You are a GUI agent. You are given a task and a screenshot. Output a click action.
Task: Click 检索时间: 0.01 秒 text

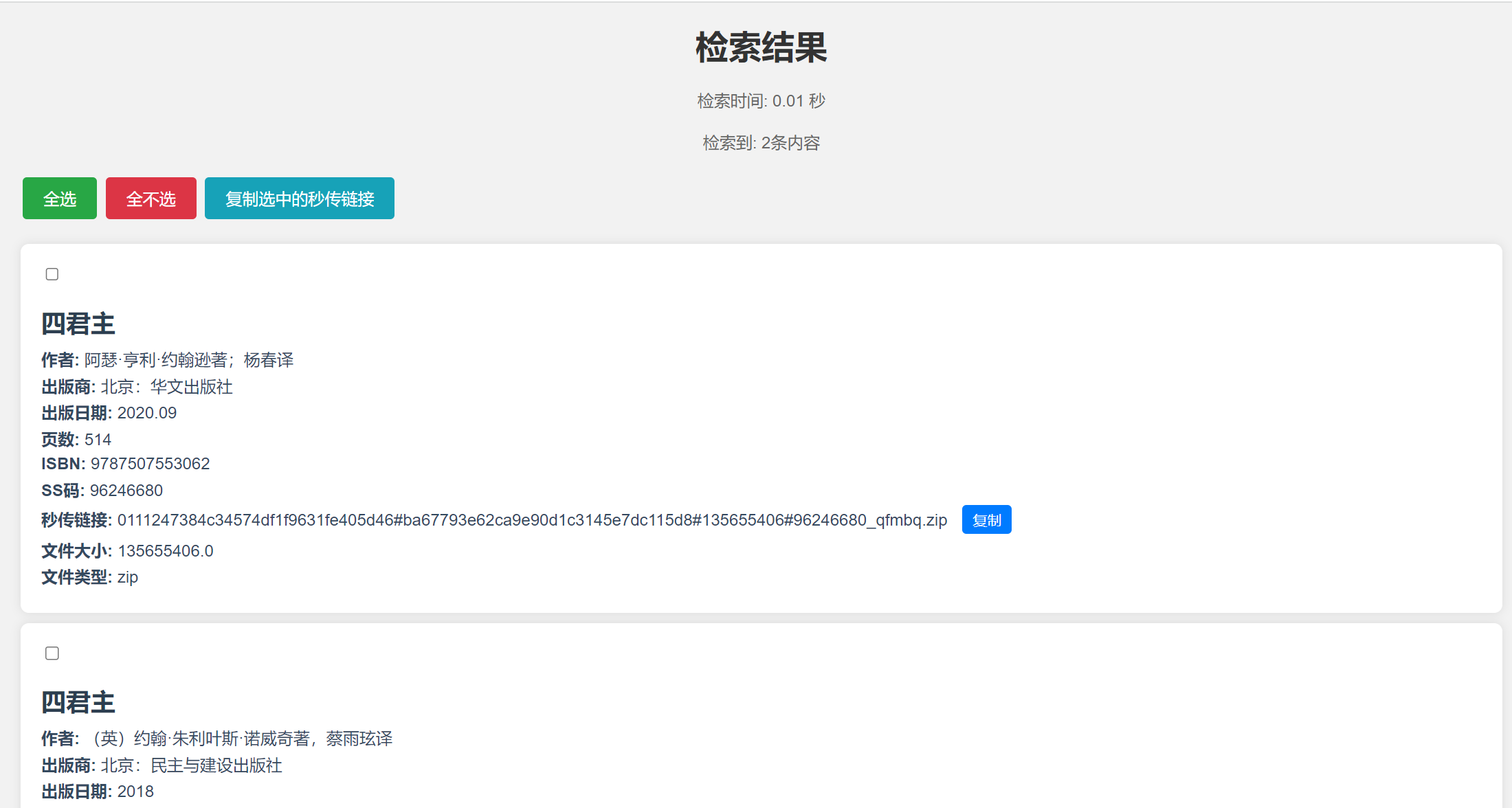pyautogui.click(x=761, y=101)
